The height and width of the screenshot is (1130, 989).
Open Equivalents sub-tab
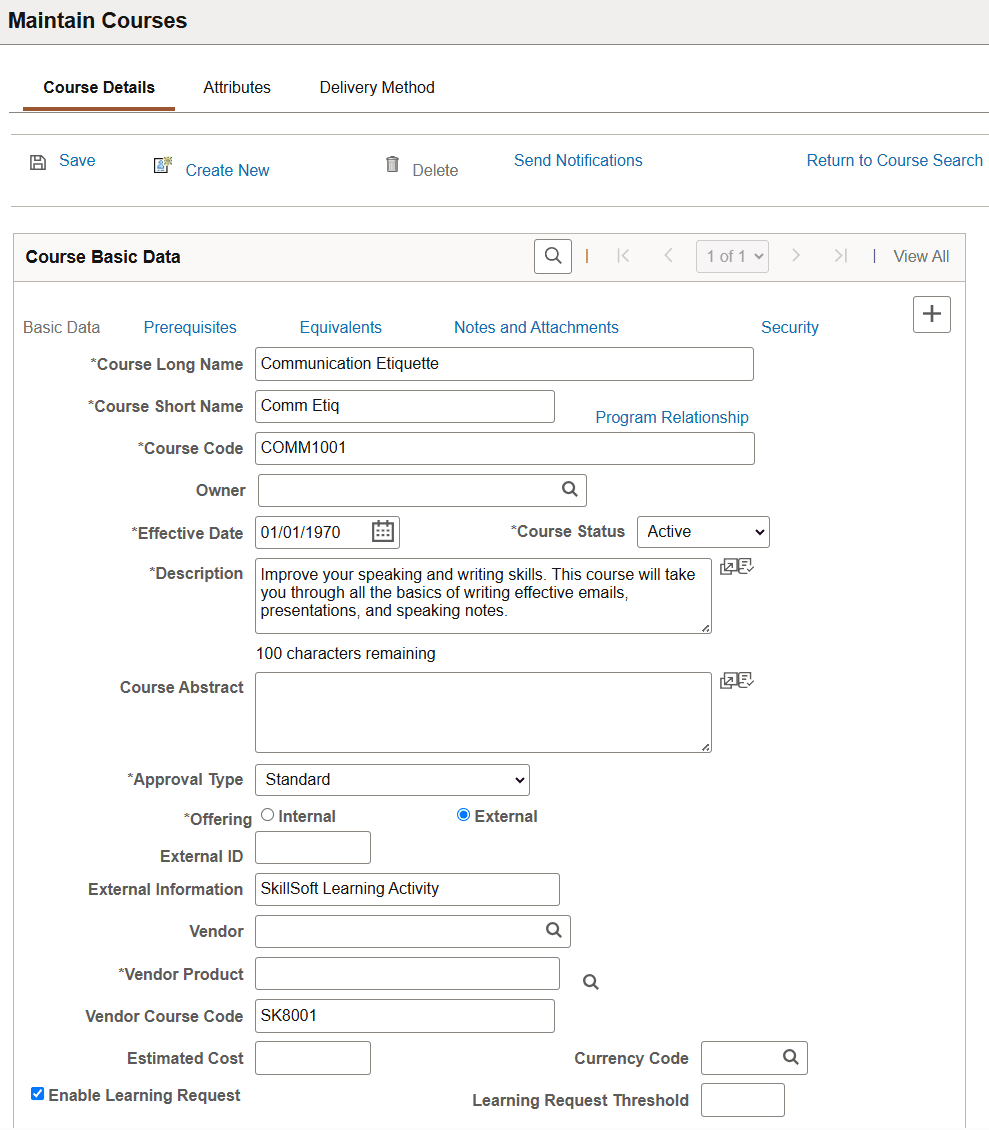(340, 327)
